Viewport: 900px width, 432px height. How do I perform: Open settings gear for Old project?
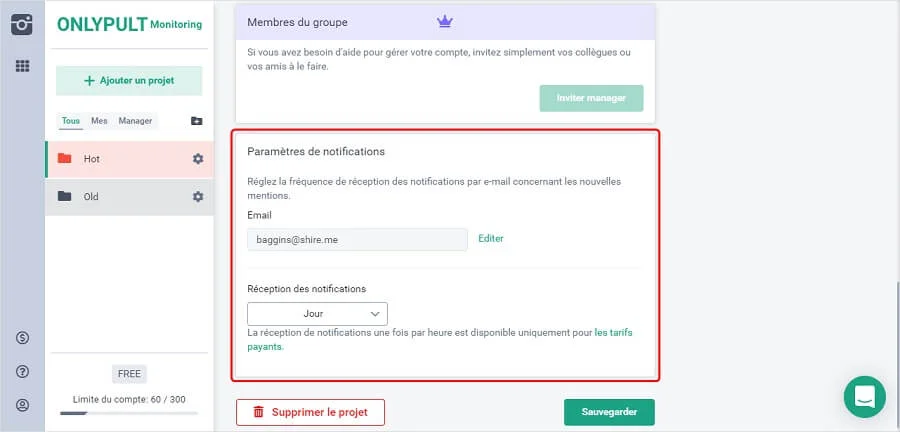pos(198,197)
